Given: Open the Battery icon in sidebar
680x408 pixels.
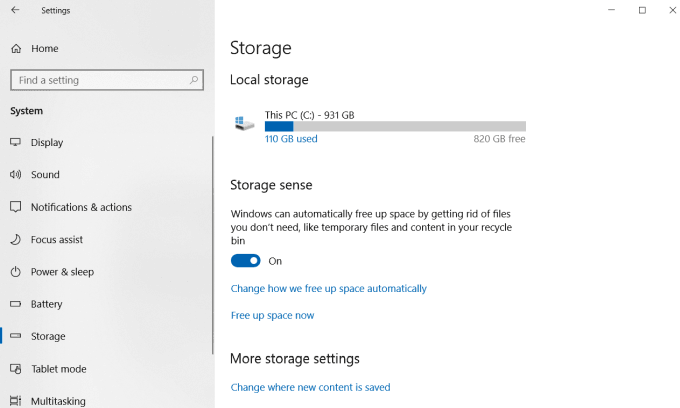Looking at the screenshot, I should tap(16, 304).
